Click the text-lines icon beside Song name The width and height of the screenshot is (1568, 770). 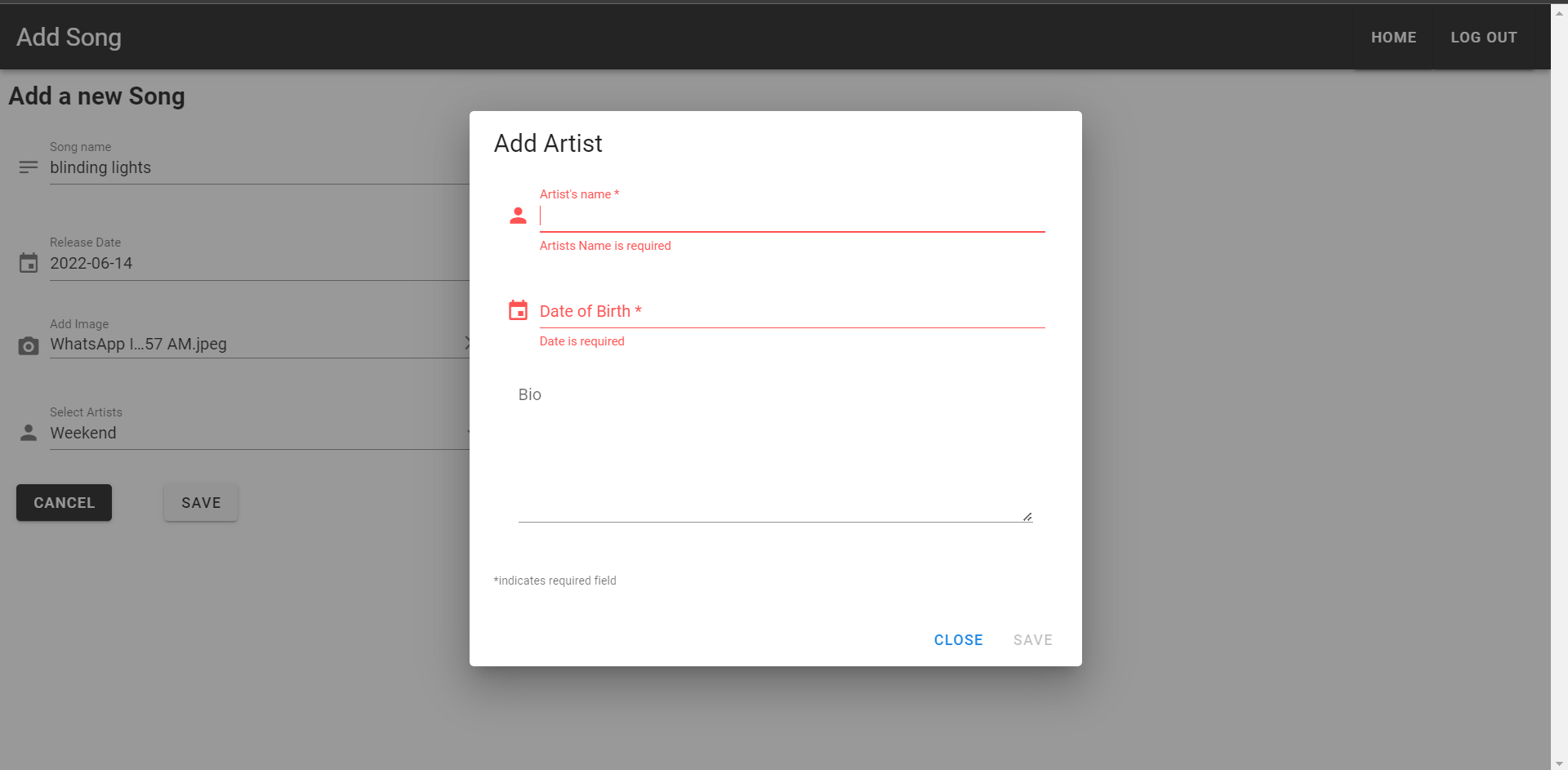[x=28, y=167]
